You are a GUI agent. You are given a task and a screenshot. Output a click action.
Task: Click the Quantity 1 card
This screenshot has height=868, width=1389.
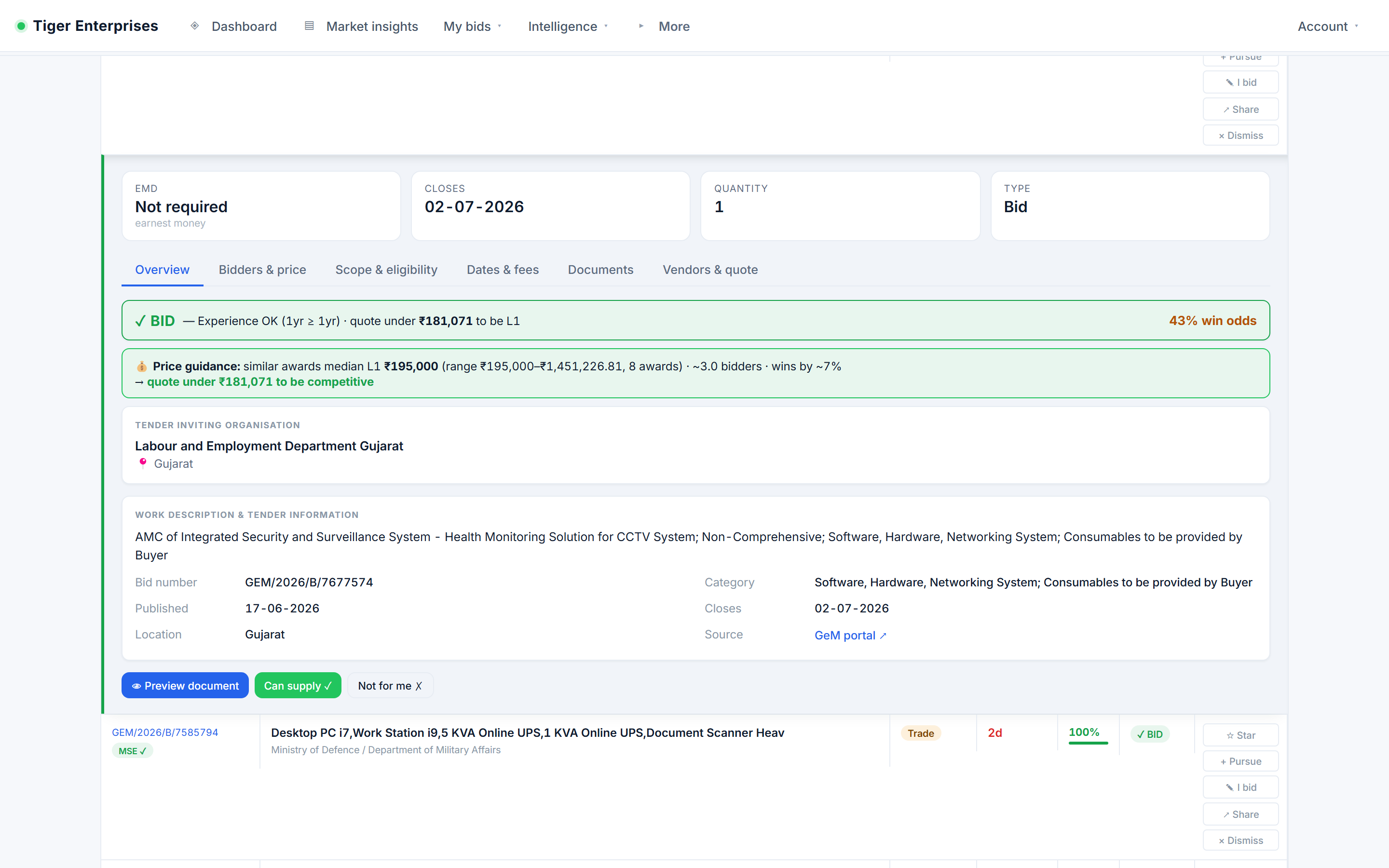point(840,206)
